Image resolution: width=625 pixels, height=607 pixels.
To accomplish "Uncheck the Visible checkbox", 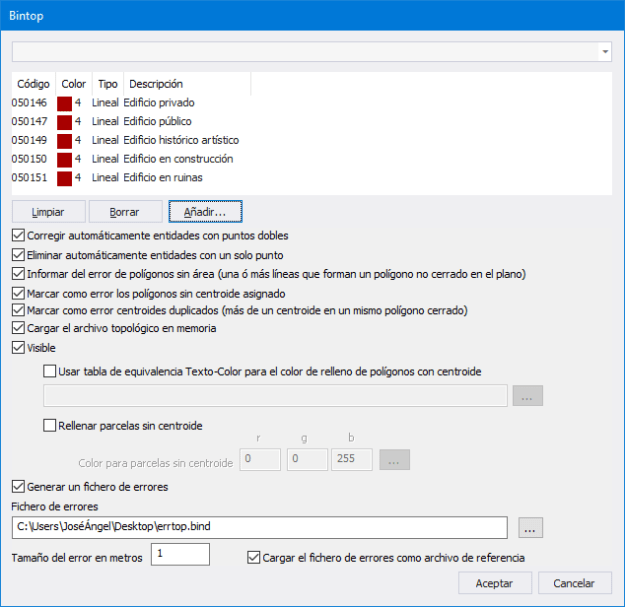I will click(x=18, y=348).
